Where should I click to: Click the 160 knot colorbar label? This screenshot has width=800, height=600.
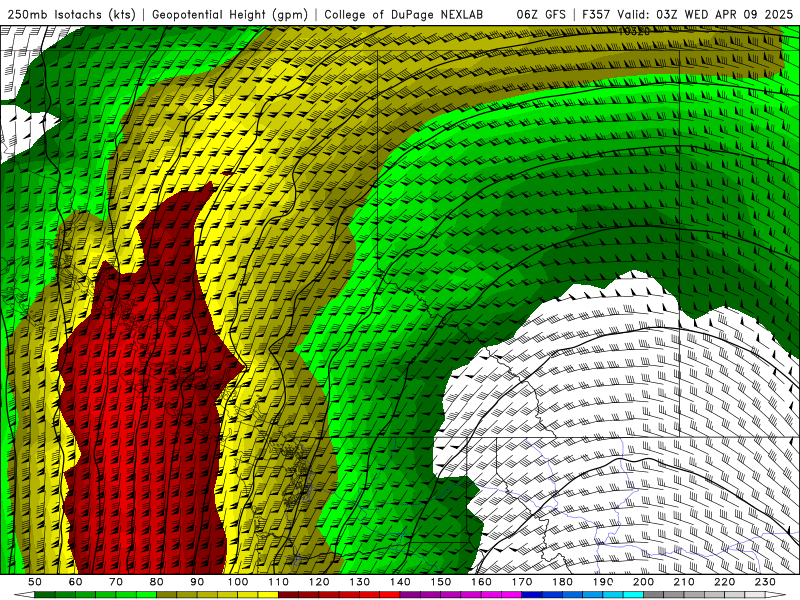pyautogui.click(x=481, y=582)
